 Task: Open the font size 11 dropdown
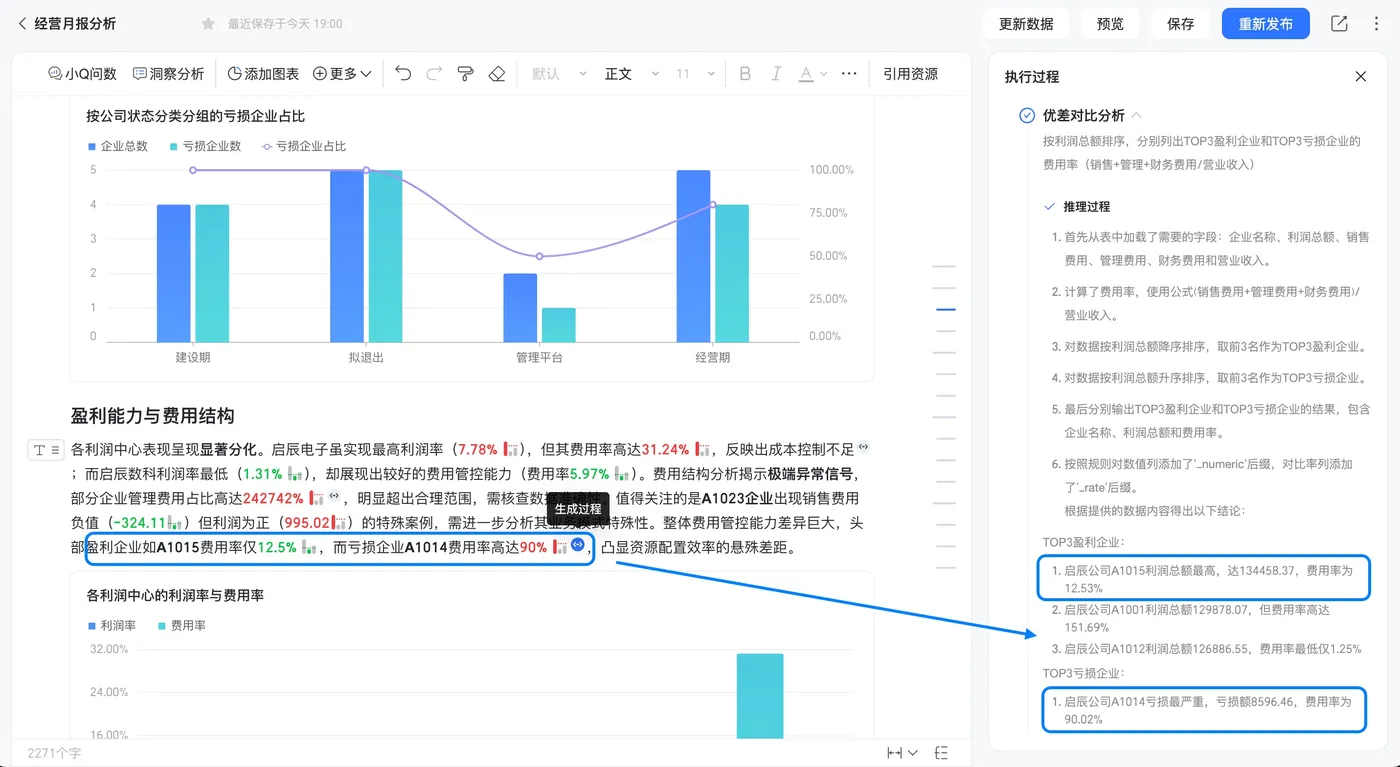click(696, 74)
